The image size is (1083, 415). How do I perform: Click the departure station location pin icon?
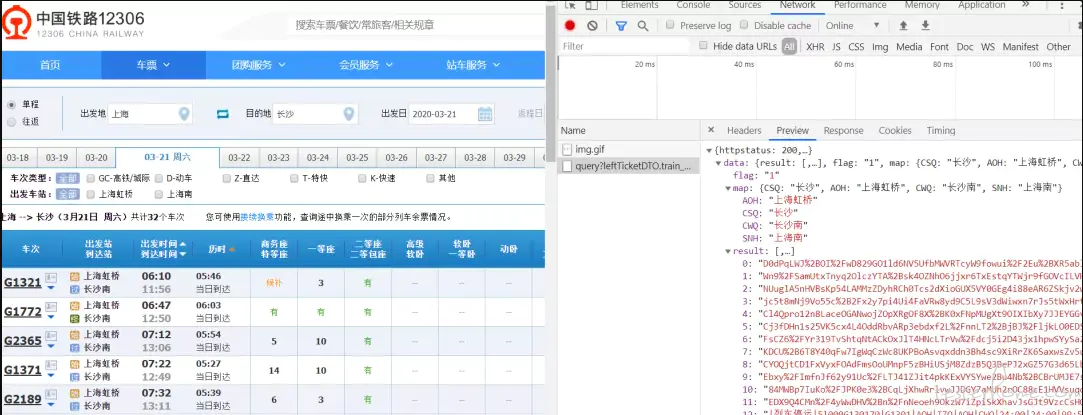pos(184,114)
